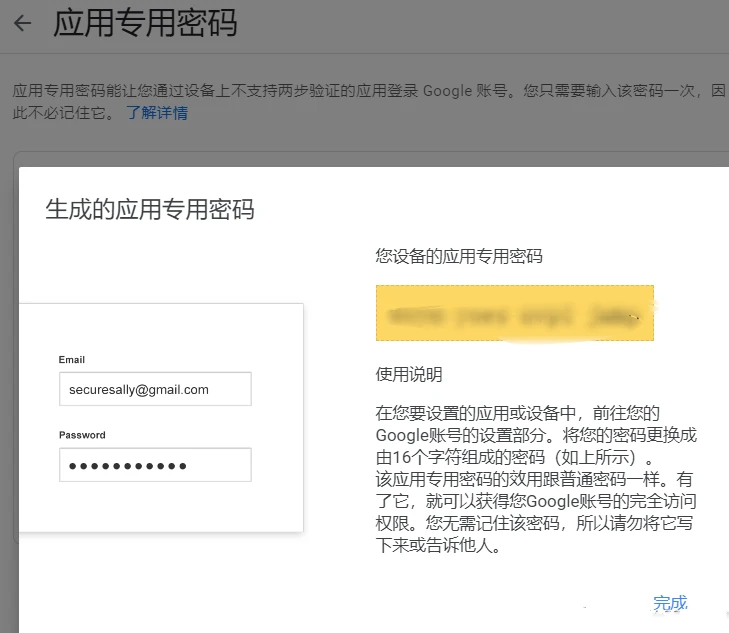Click the 应用专用密码 page title

(x=145, y=23)
